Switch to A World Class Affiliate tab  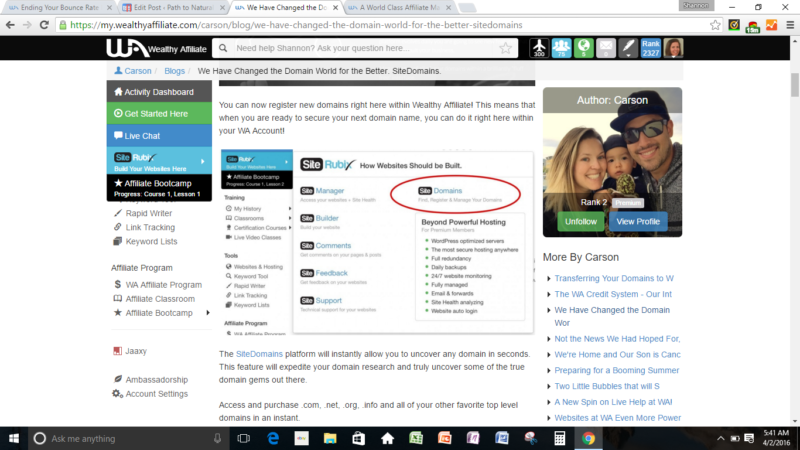399,8
